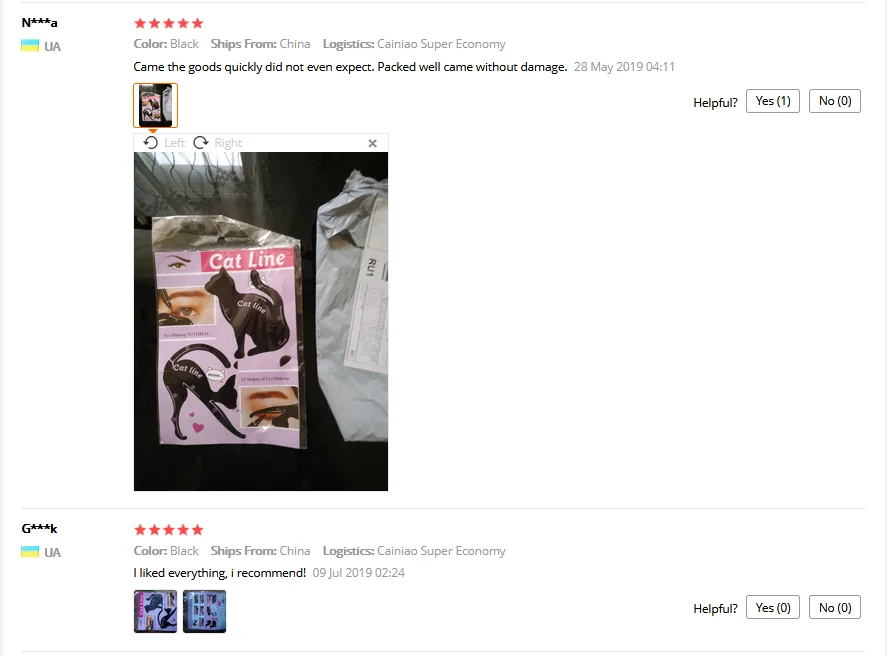Vote No (0) on N***a's review

point(835,101)
